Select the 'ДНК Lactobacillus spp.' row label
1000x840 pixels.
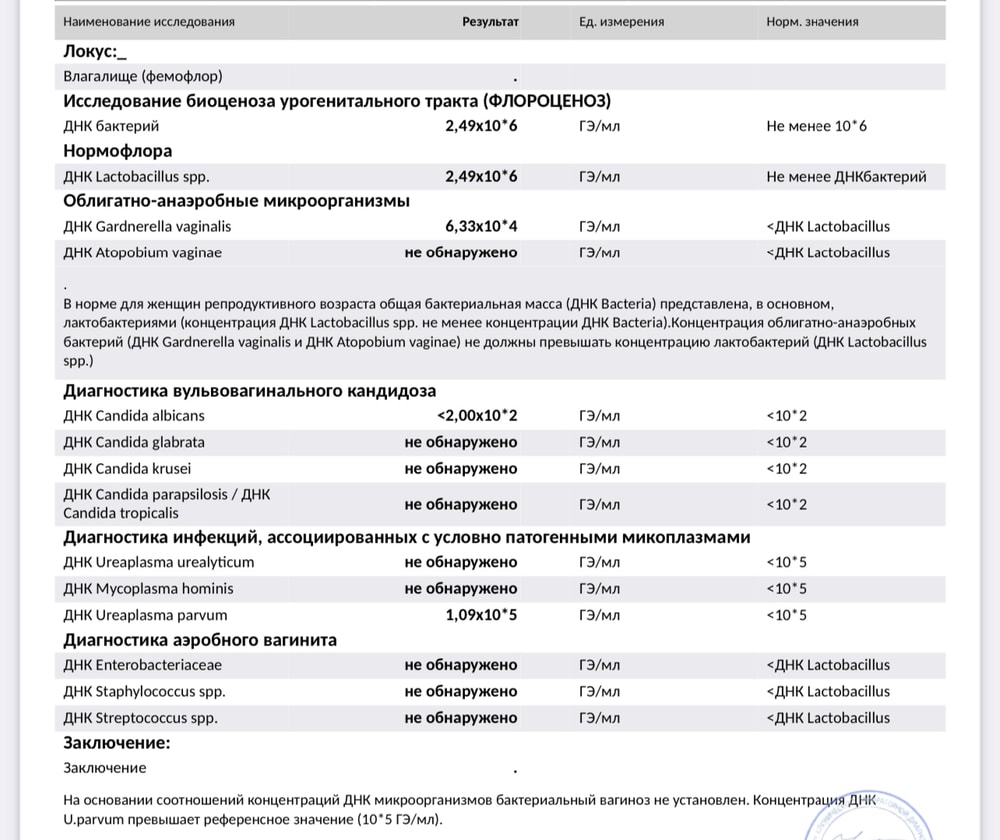pyautogui.click(x=135, y=177)
